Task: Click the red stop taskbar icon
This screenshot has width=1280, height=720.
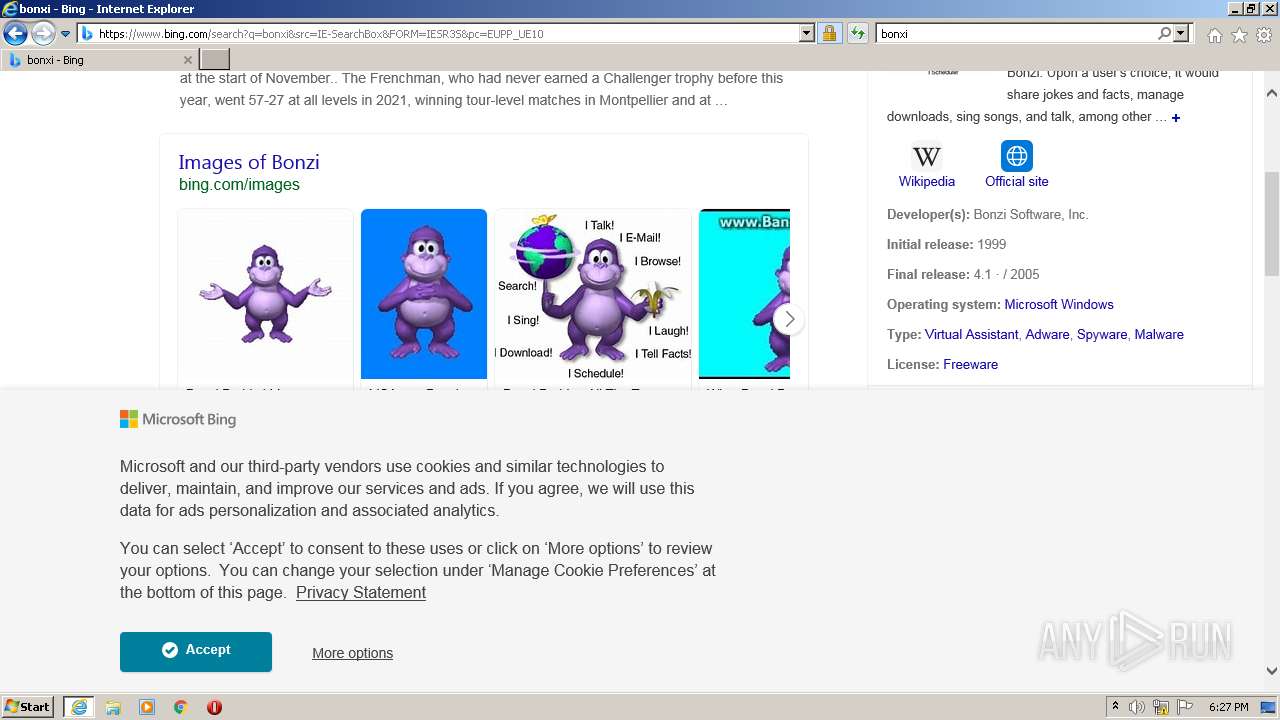Action: click(214, 707)
